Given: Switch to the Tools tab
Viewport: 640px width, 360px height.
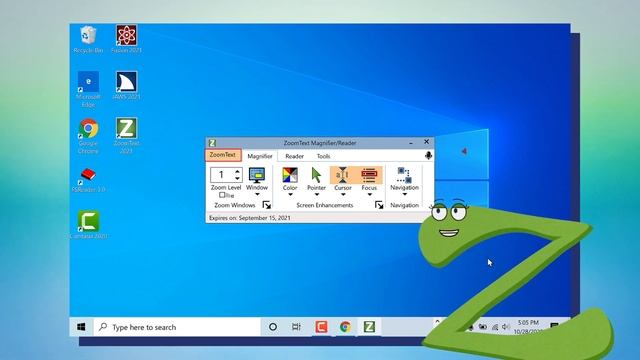Looking at the screenshot, I should [323, 156].
